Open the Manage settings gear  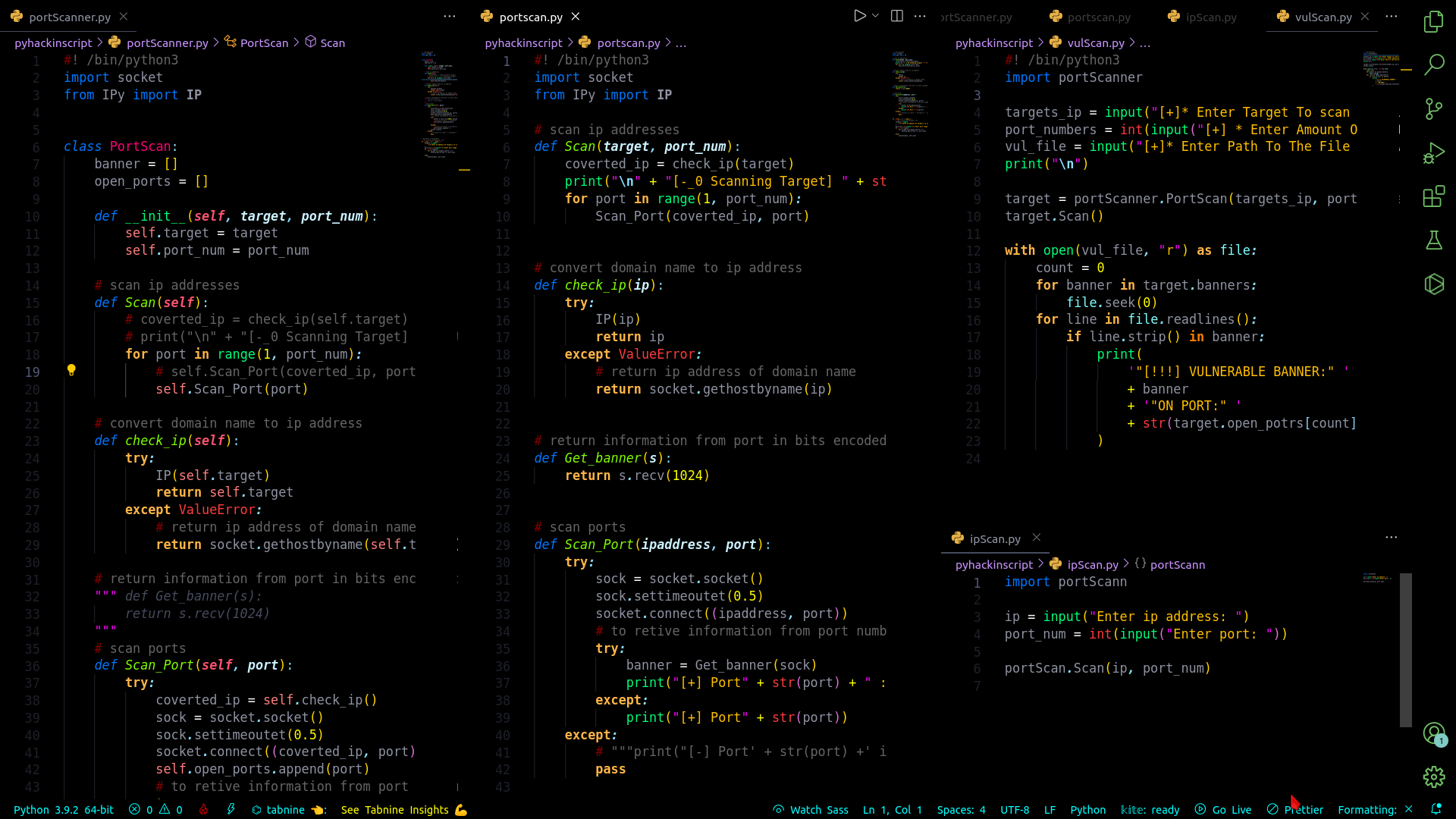(x=1436, y=777)
